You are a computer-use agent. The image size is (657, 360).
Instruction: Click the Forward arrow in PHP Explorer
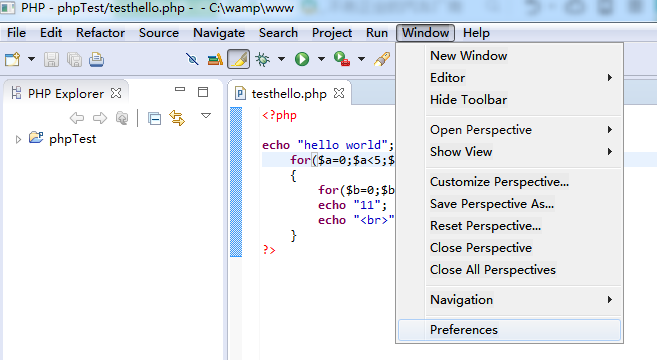pos(100,118)
